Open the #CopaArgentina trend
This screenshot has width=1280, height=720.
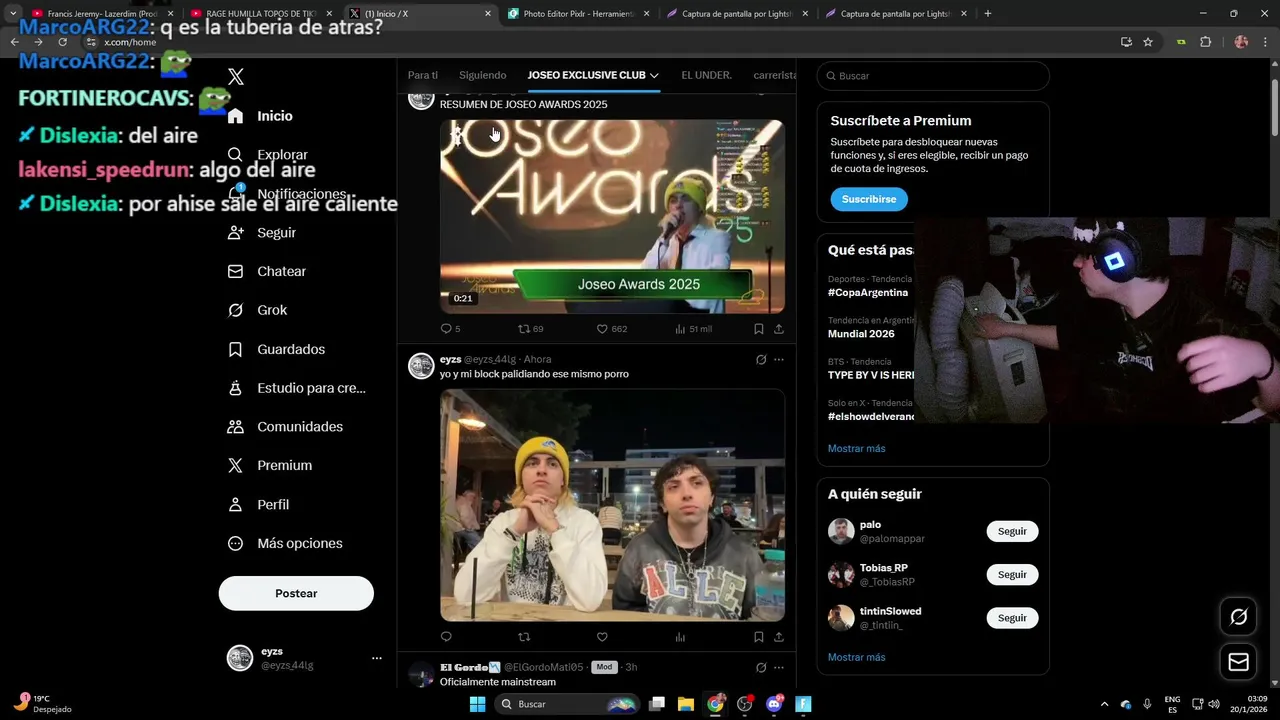868,293
